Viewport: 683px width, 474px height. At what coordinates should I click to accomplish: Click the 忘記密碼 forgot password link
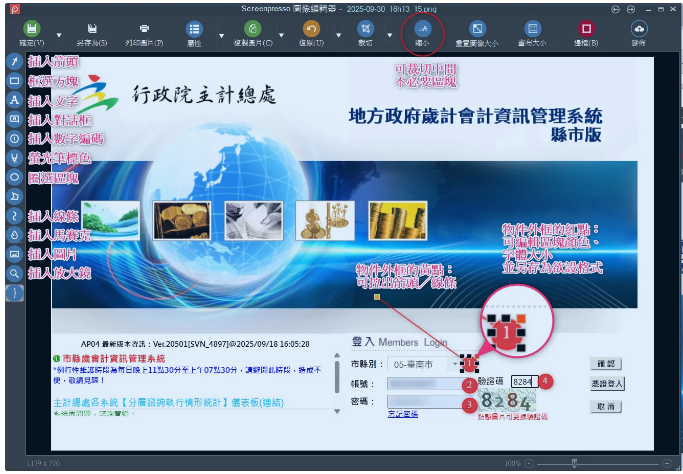402,414
